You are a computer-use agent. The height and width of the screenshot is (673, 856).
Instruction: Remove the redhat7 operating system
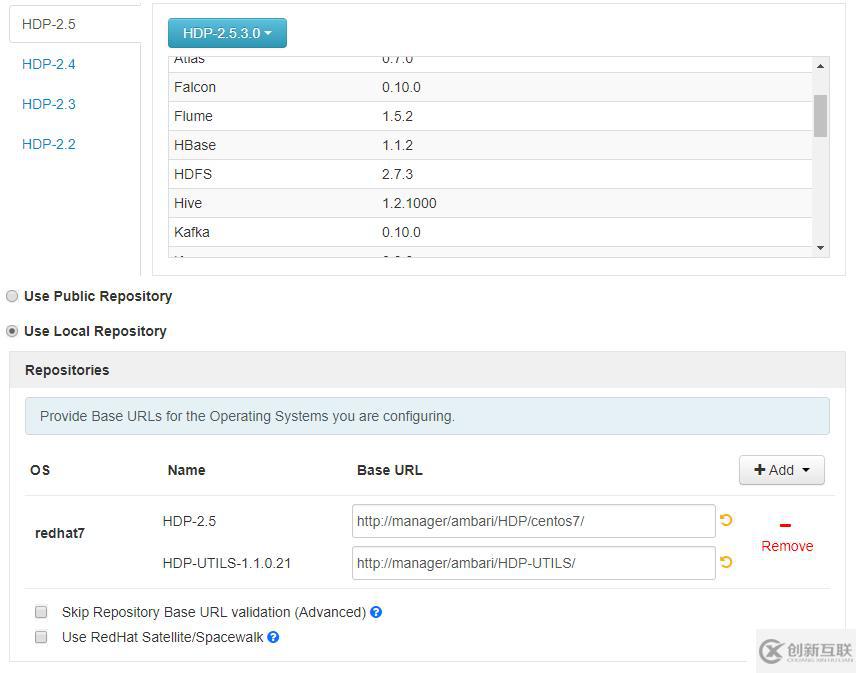pyautogui.click(x=787, y=537)
